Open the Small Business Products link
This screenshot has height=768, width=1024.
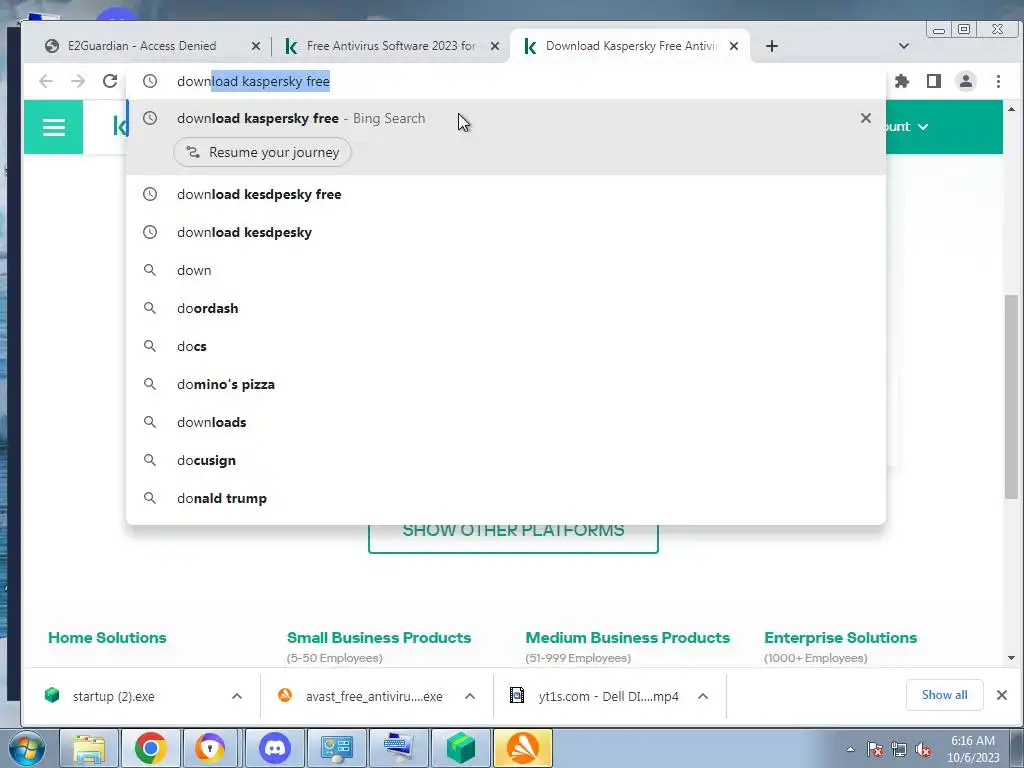[379, 637]
